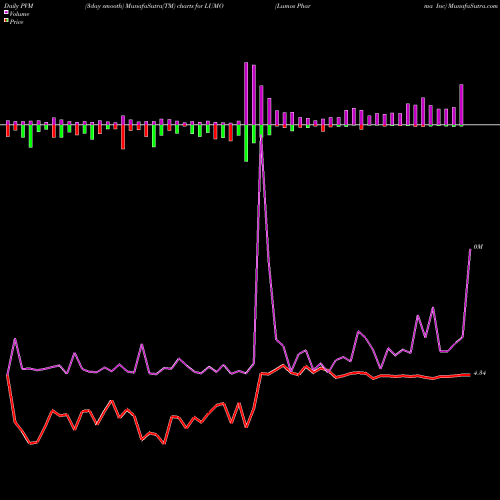Click the last purple volume bar on the right
Screen dimensions: 500x500
tap(461, 105)
